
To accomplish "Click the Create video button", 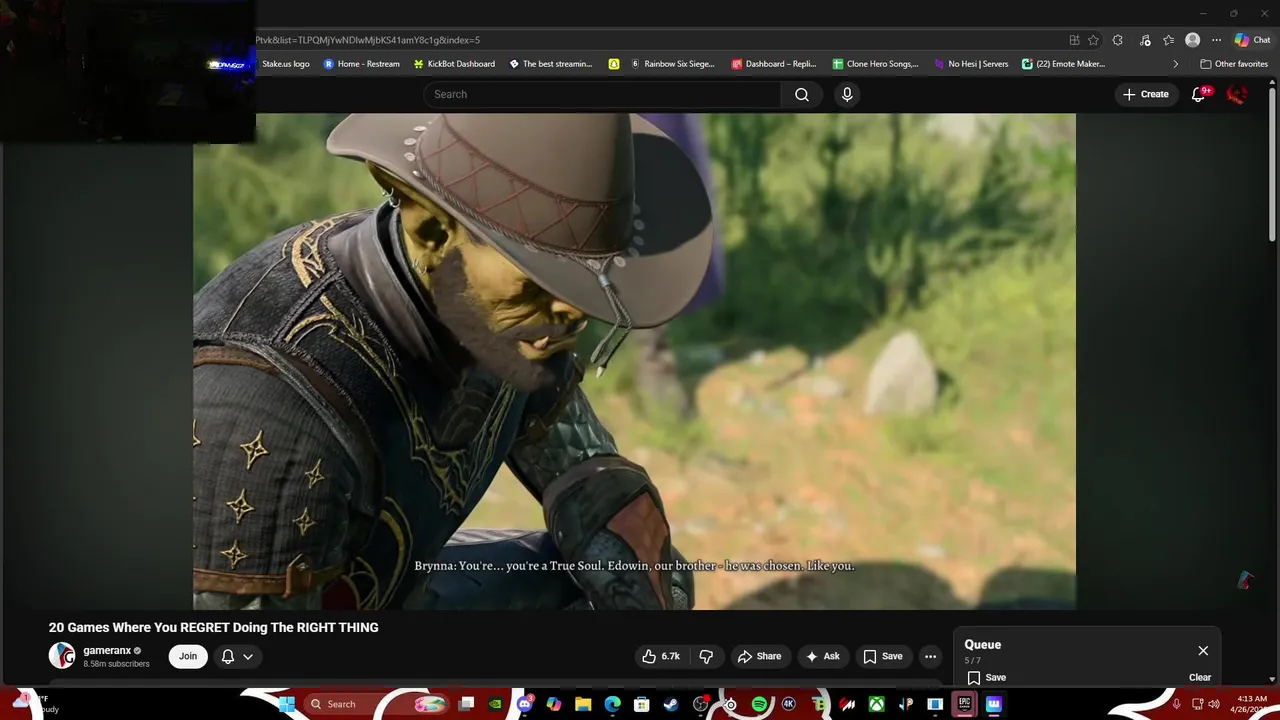I will coord(1145,94).
